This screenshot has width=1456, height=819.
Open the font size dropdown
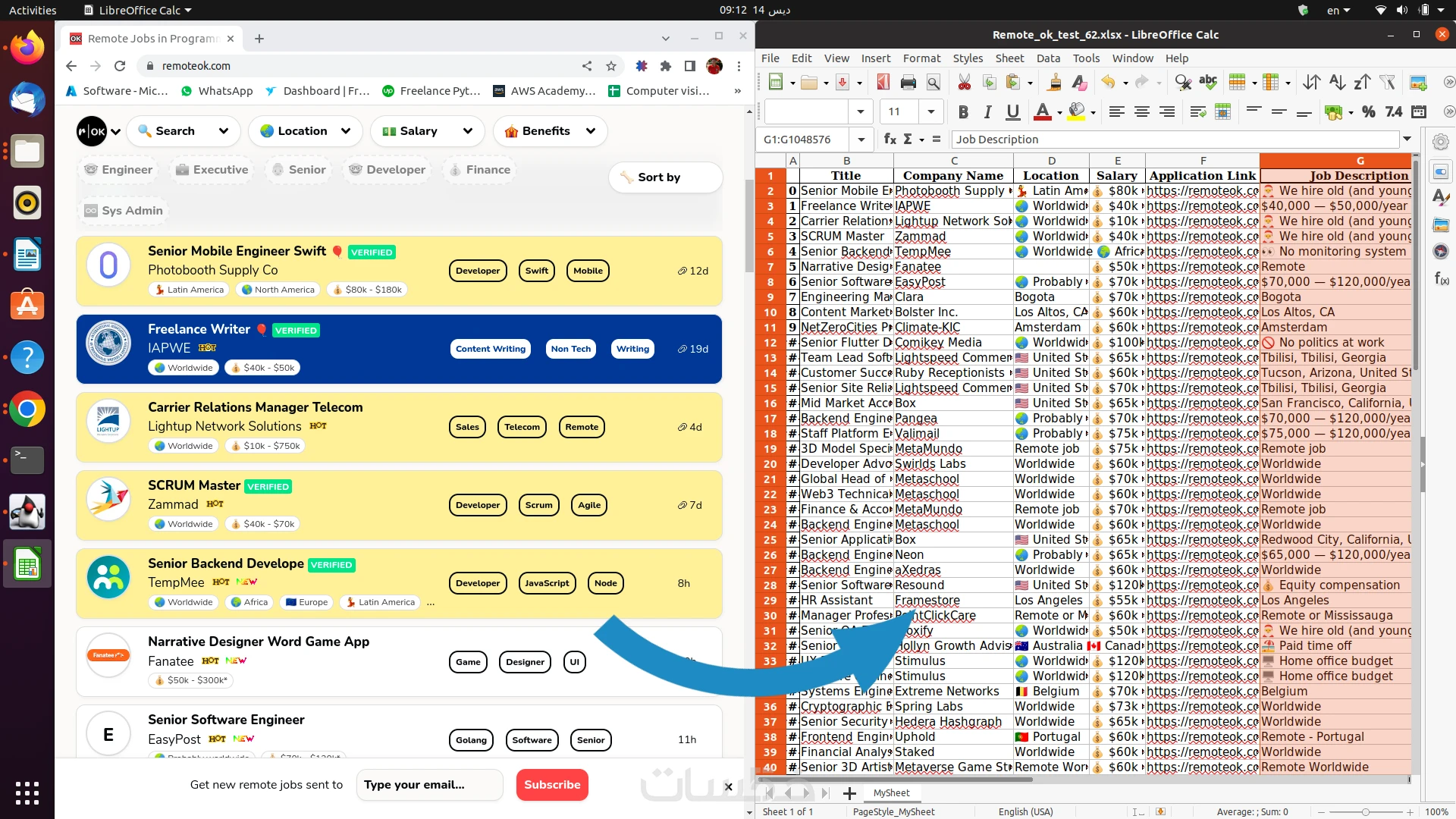click(930, 112)
